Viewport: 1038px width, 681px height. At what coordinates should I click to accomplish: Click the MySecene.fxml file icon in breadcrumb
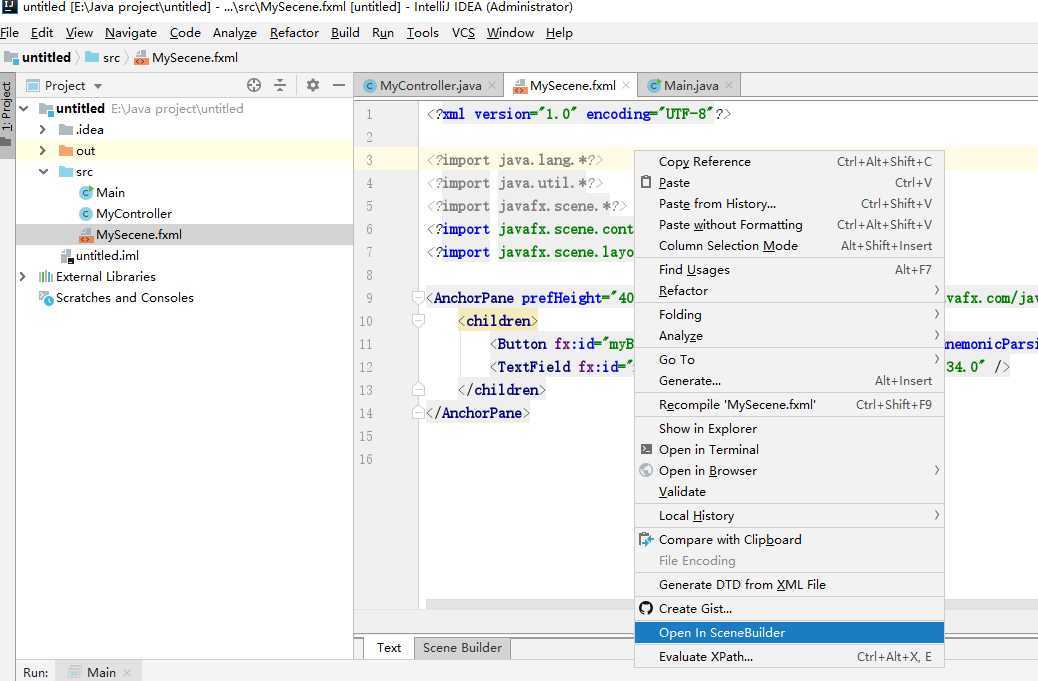click(x=141, y=58)
